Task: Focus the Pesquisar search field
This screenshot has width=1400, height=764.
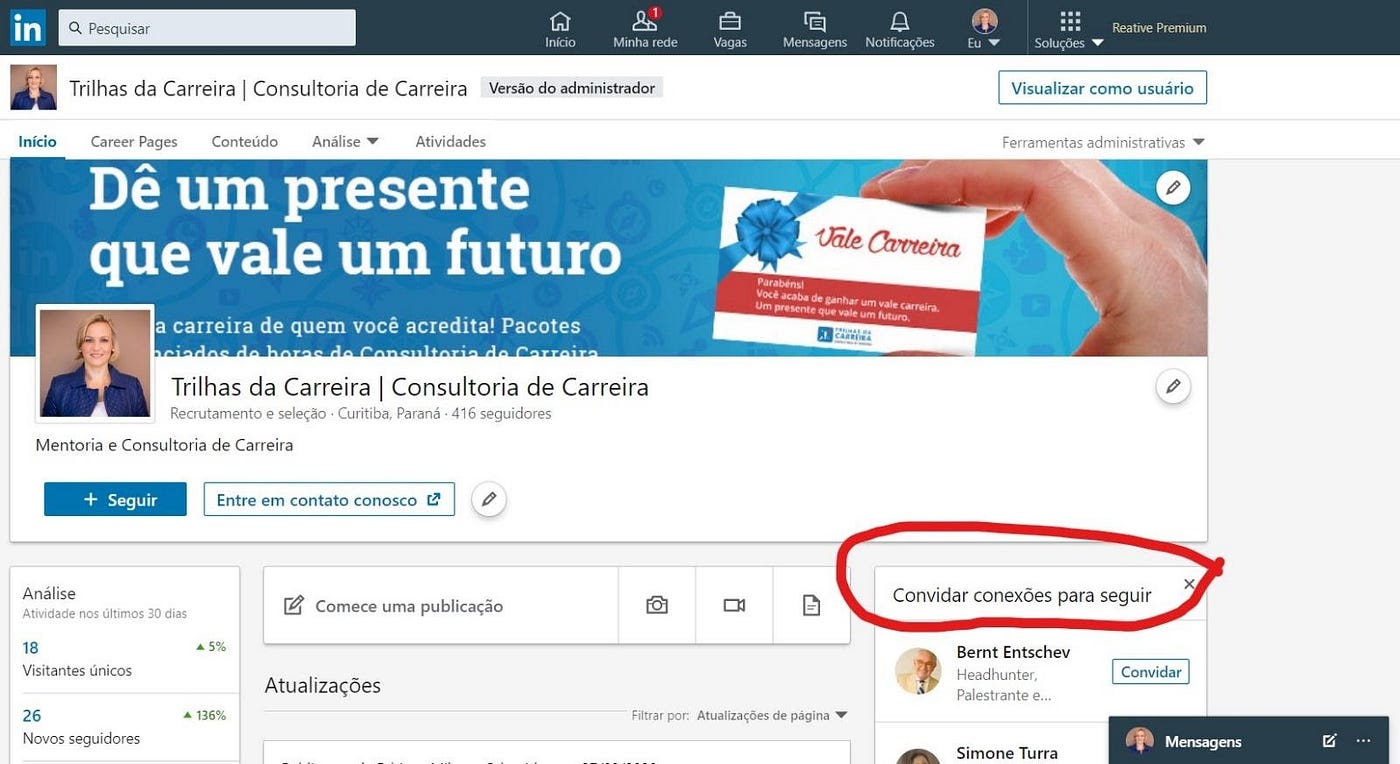Action: click(x=207, y=28)
